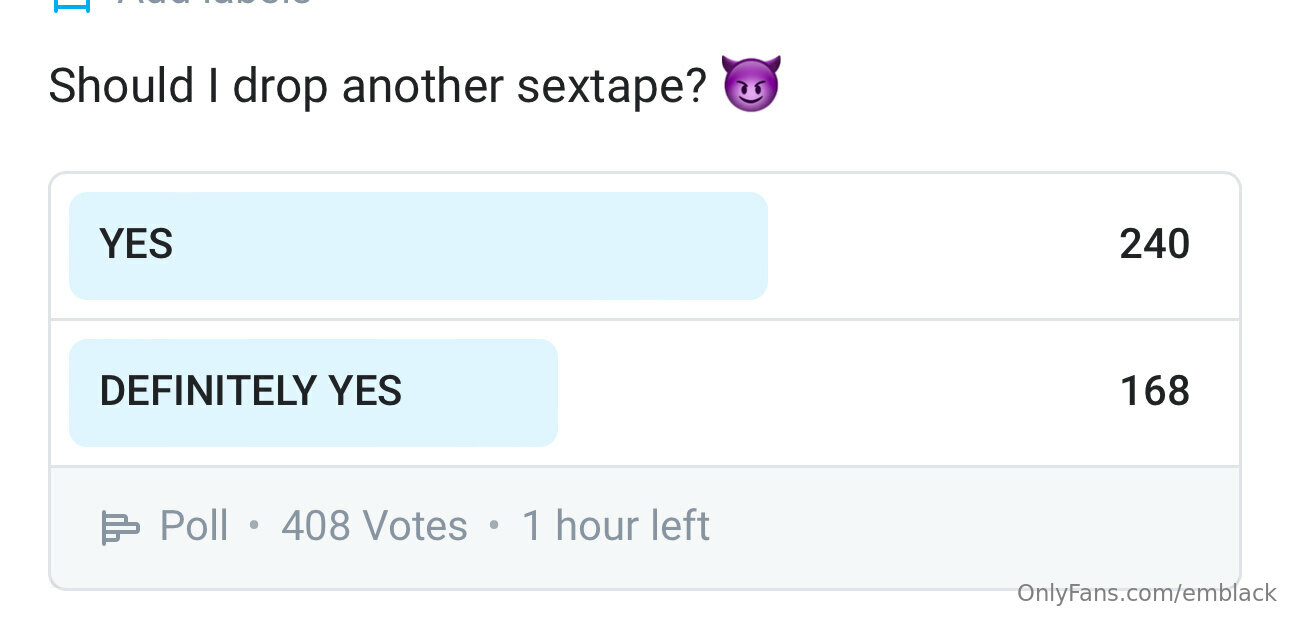Click empty space in DEFINITELY YES row
Screen dimensions: 1290x620
click(840, 393)
